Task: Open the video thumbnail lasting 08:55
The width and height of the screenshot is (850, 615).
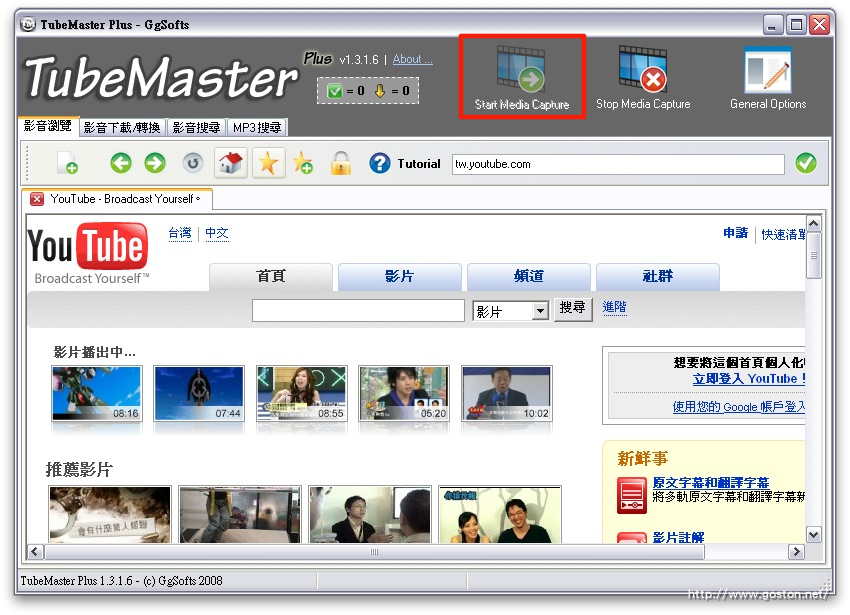Action: 301,393
